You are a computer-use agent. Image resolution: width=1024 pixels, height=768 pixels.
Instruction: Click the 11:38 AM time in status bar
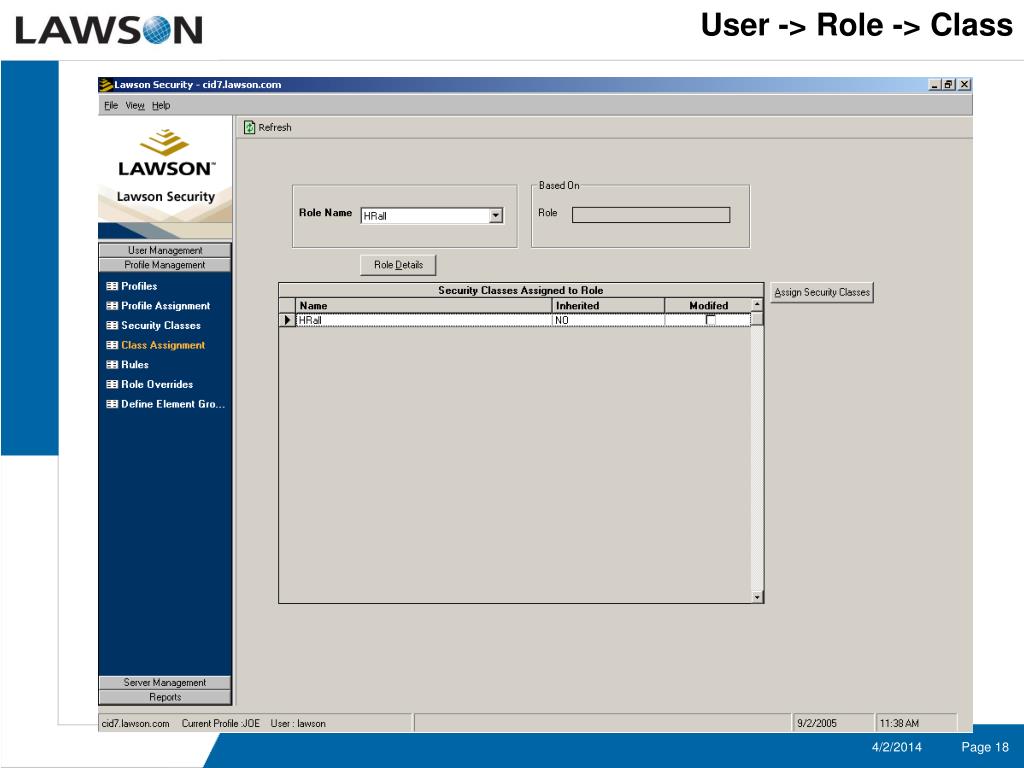tap(899, 724)
